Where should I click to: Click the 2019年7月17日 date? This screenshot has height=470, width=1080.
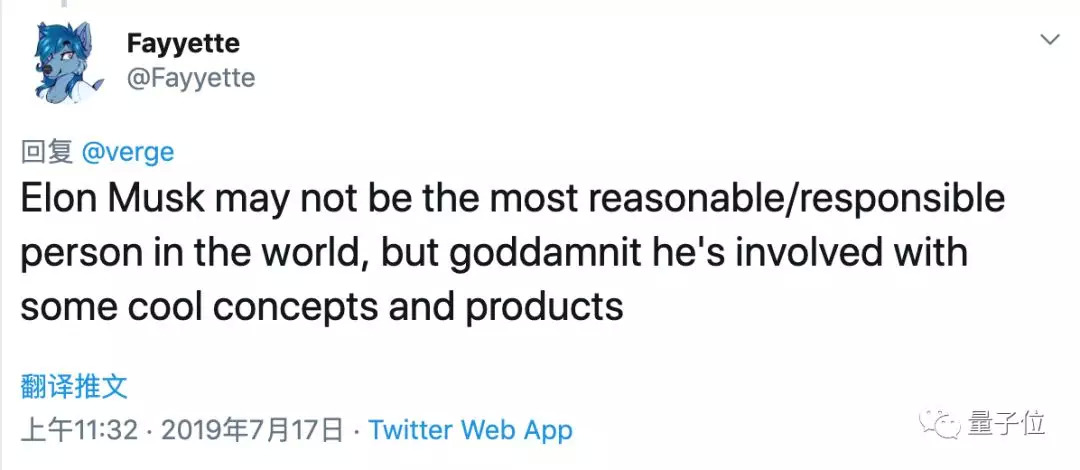pyautogui.click(x=252, y=430)
